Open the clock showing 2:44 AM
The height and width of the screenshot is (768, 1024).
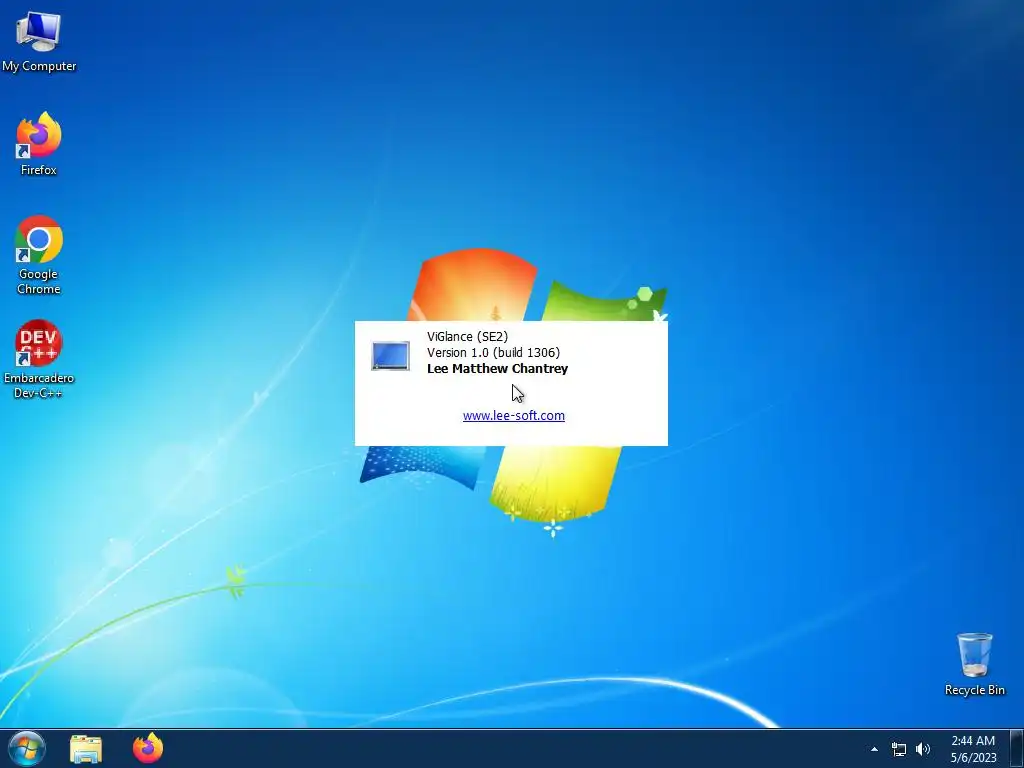[973, 749]
